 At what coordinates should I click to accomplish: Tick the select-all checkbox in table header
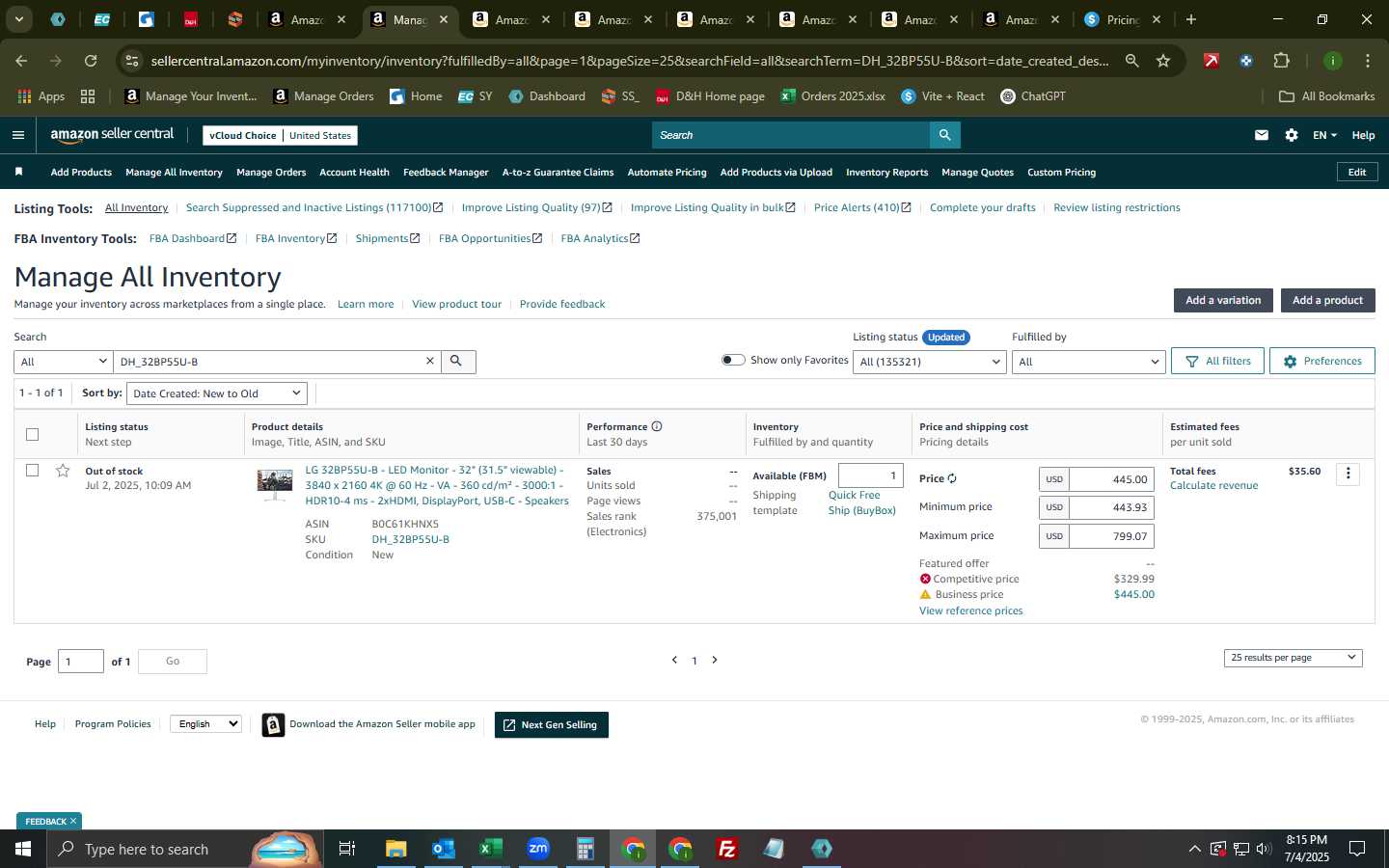coord(32,434)
